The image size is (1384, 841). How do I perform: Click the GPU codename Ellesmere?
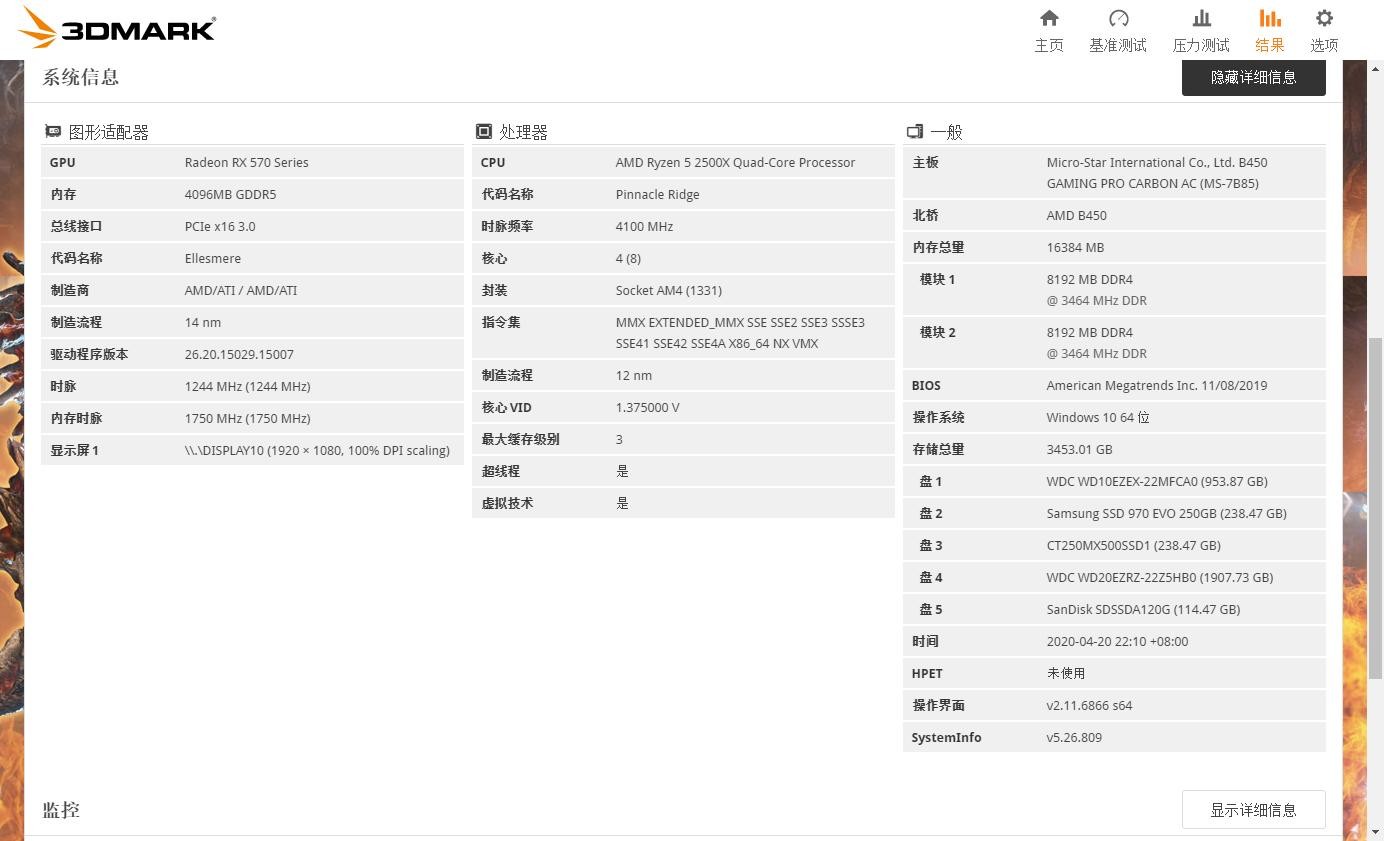[x=212, y=258]
